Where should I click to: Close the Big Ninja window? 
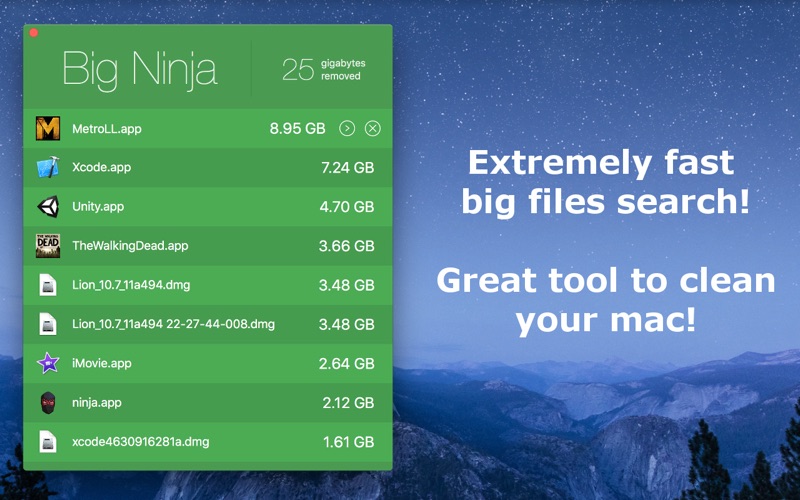[x=34, y=33]
